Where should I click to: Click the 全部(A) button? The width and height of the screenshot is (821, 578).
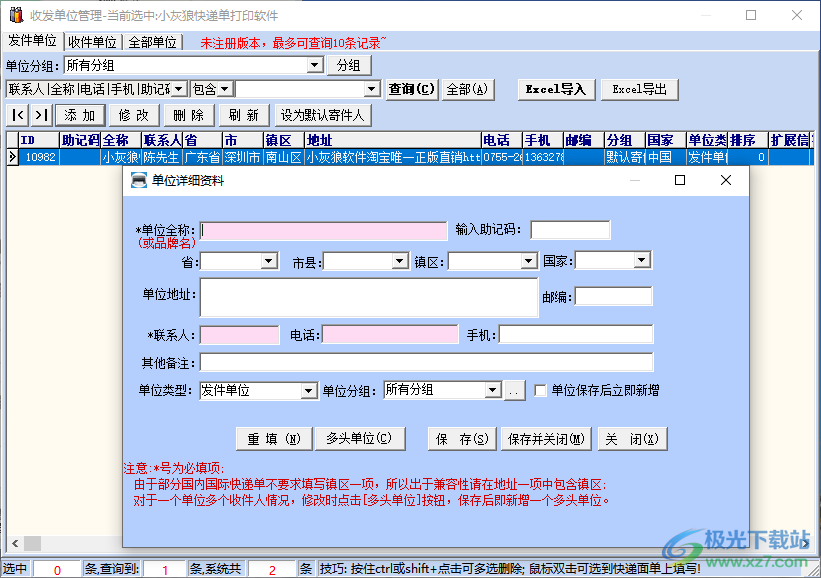pos(468,90)
